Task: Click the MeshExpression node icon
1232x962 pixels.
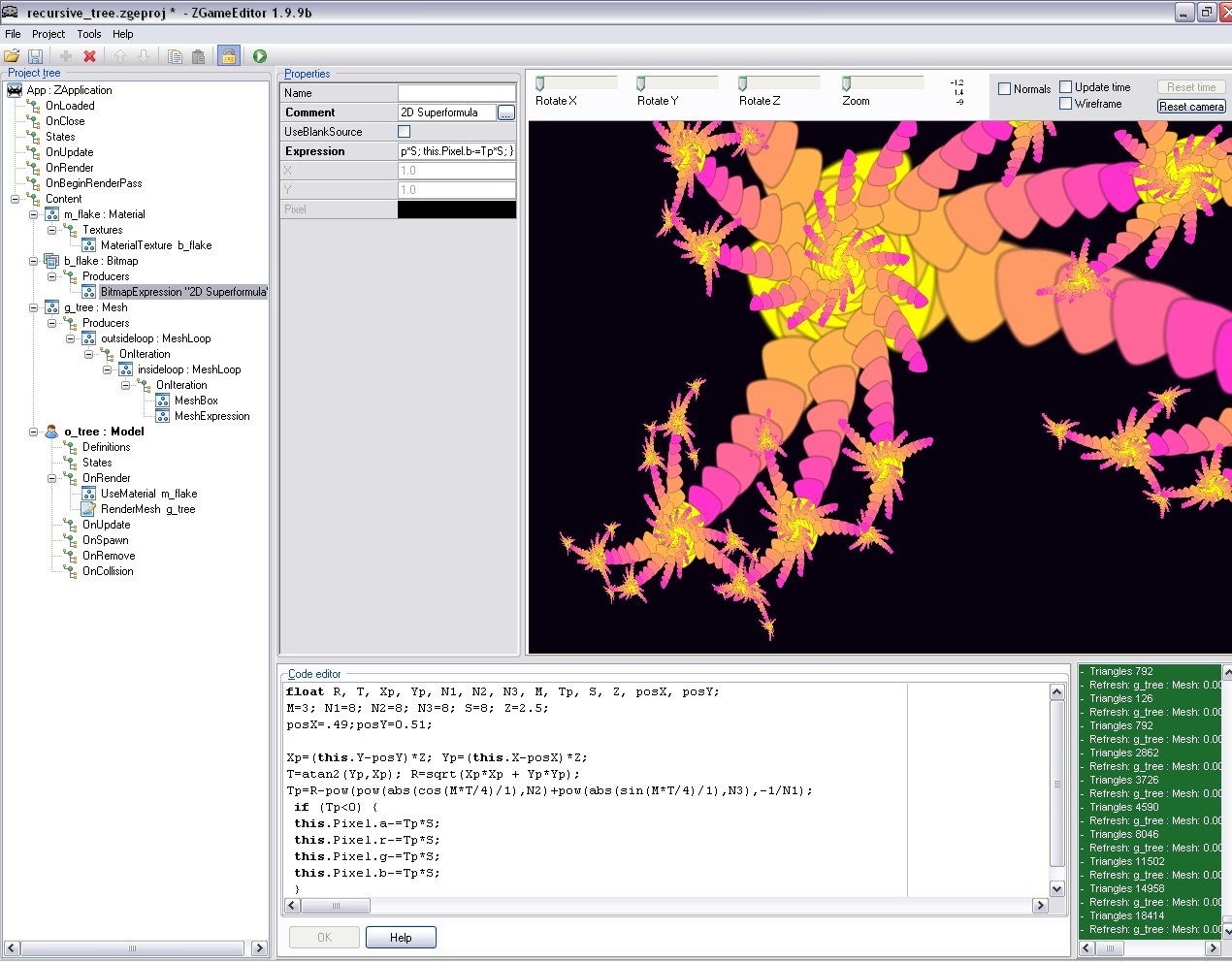Action: [x=162, y=416]
